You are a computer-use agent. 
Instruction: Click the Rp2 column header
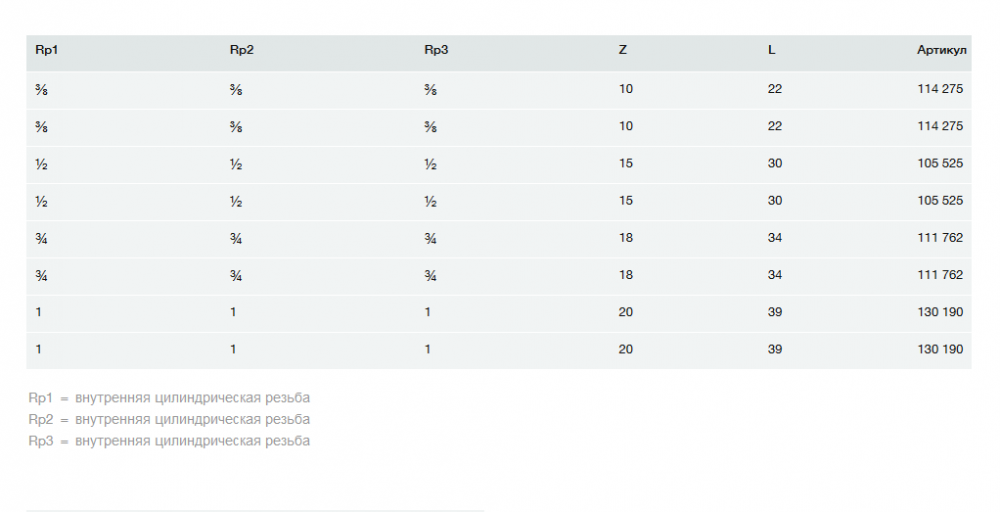coord(241,50)
